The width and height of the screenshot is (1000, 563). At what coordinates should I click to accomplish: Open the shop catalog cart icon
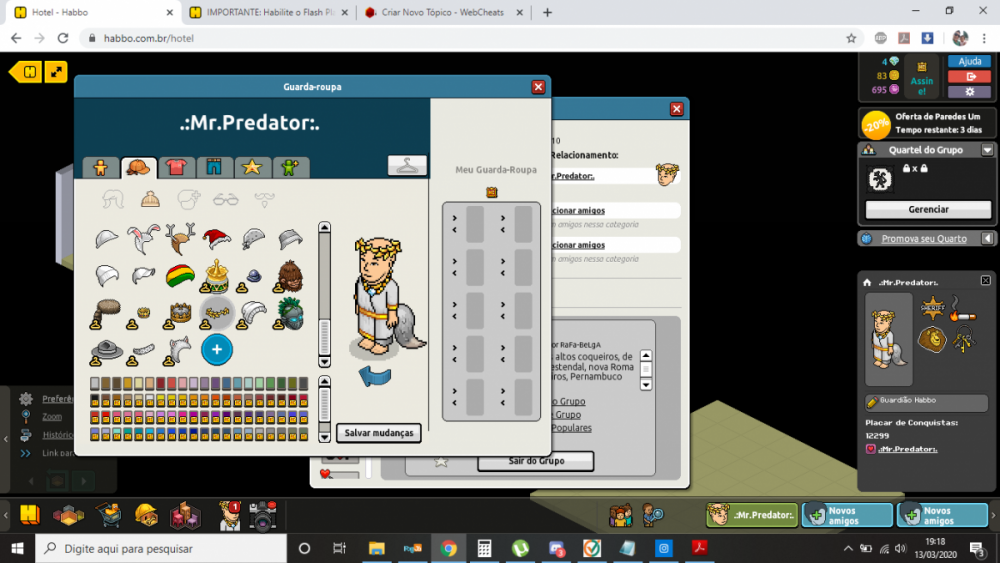pos(108,515)
